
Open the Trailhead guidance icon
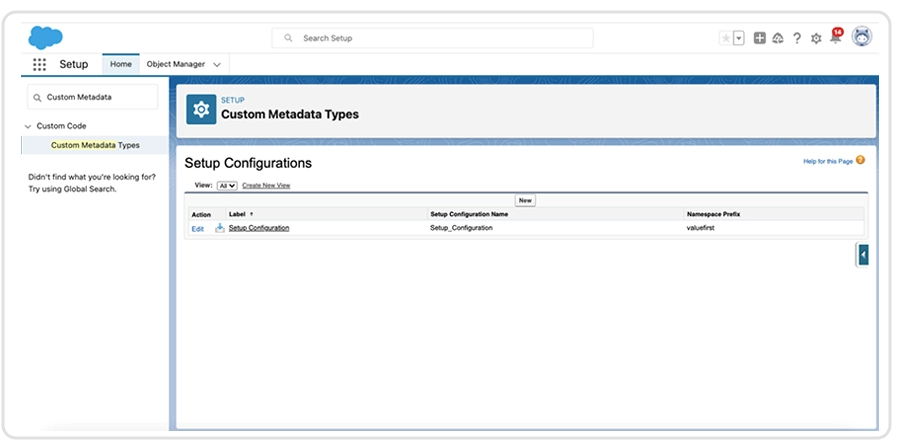[777, 38]
